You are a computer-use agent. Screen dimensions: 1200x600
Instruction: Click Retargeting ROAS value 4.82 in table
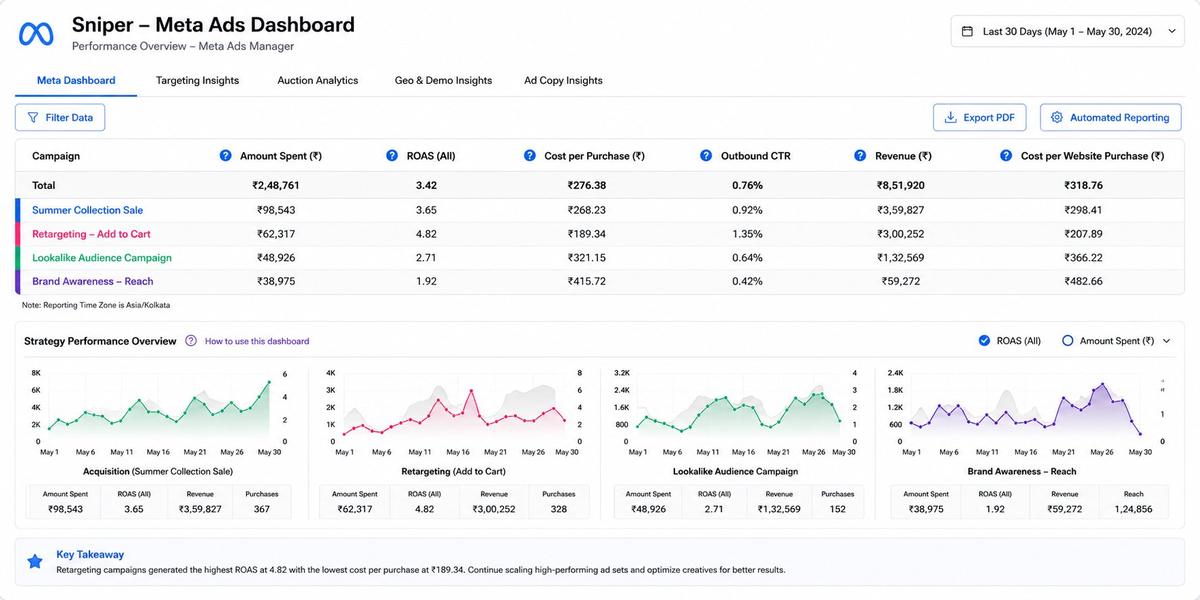pyautogui.click(x=426, y=234)
